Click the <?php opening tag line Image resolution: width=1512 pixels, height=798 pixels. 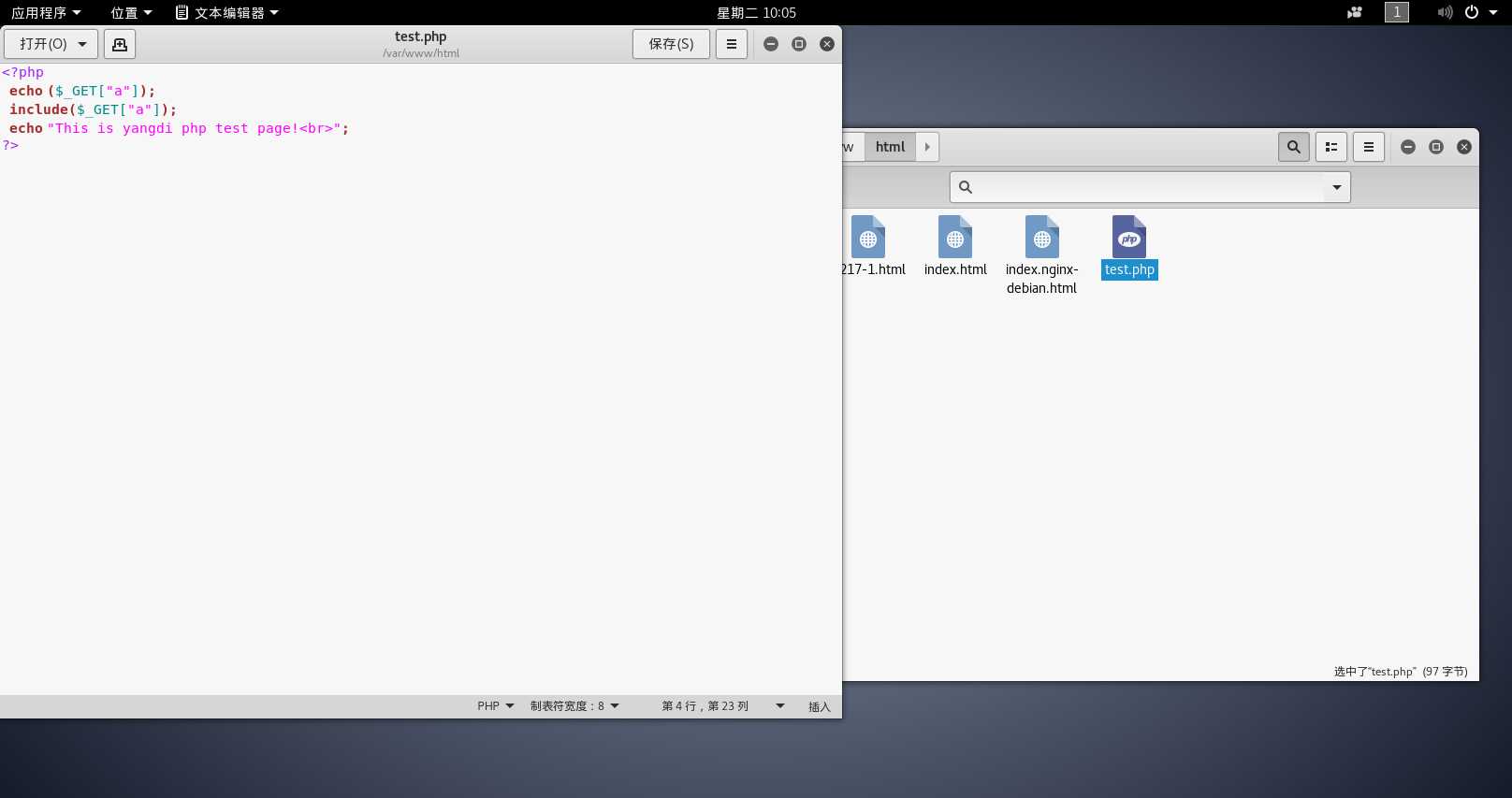22,72
